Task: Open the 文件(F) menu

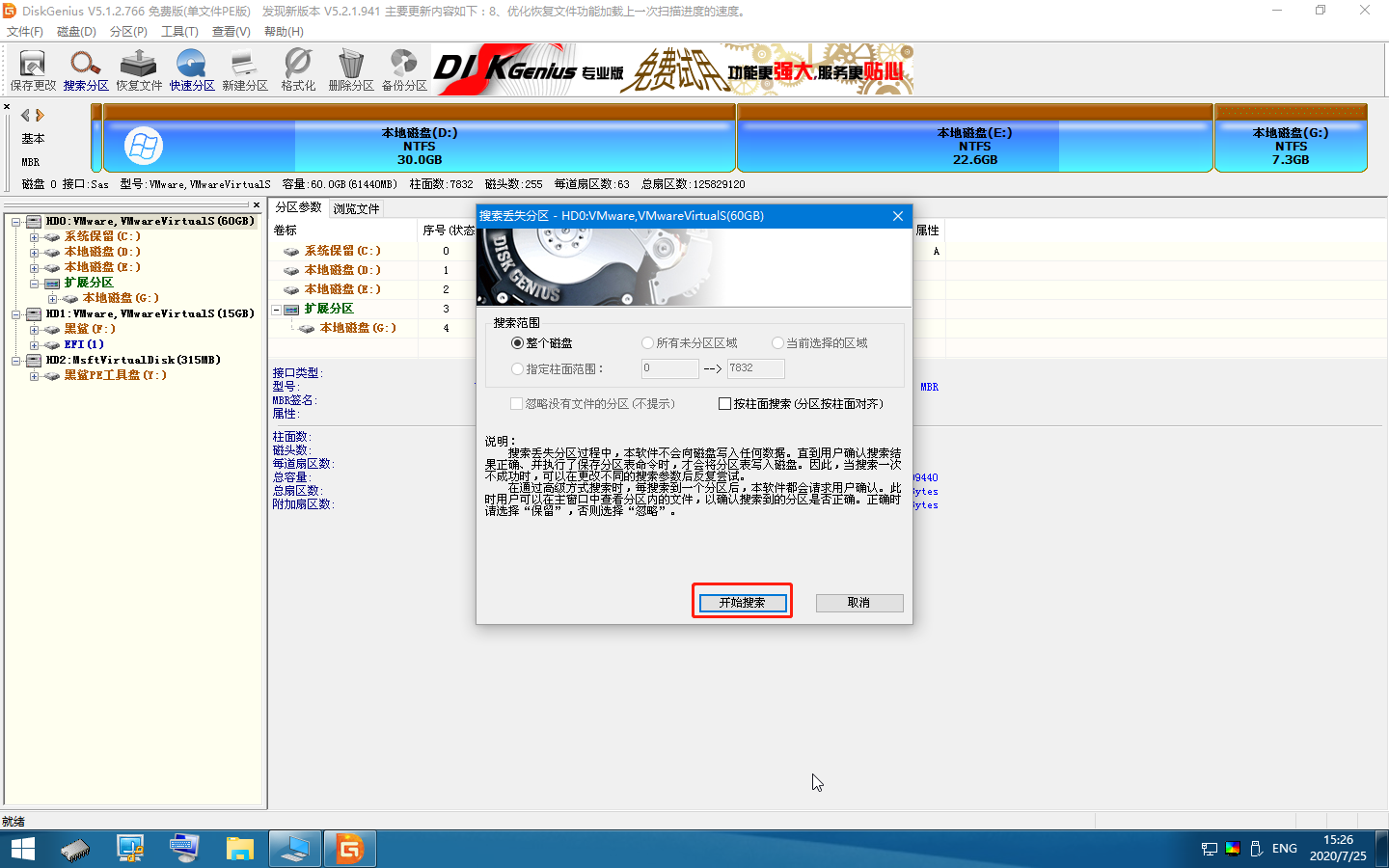Action: click(25, 32)
